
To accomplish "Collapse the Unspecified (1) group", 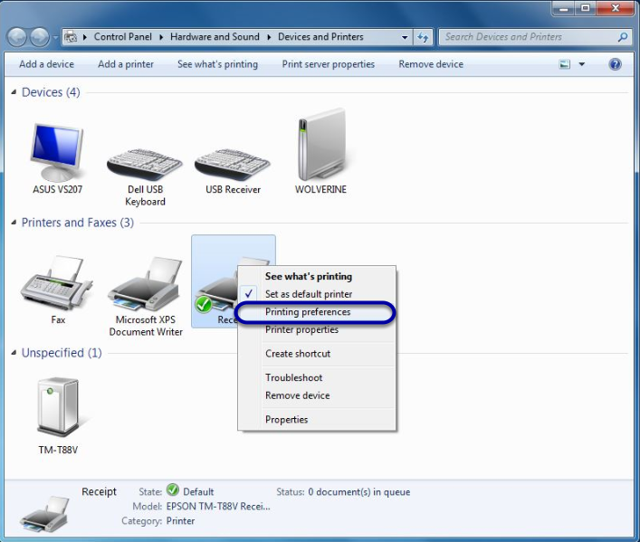I will [13, 353].
